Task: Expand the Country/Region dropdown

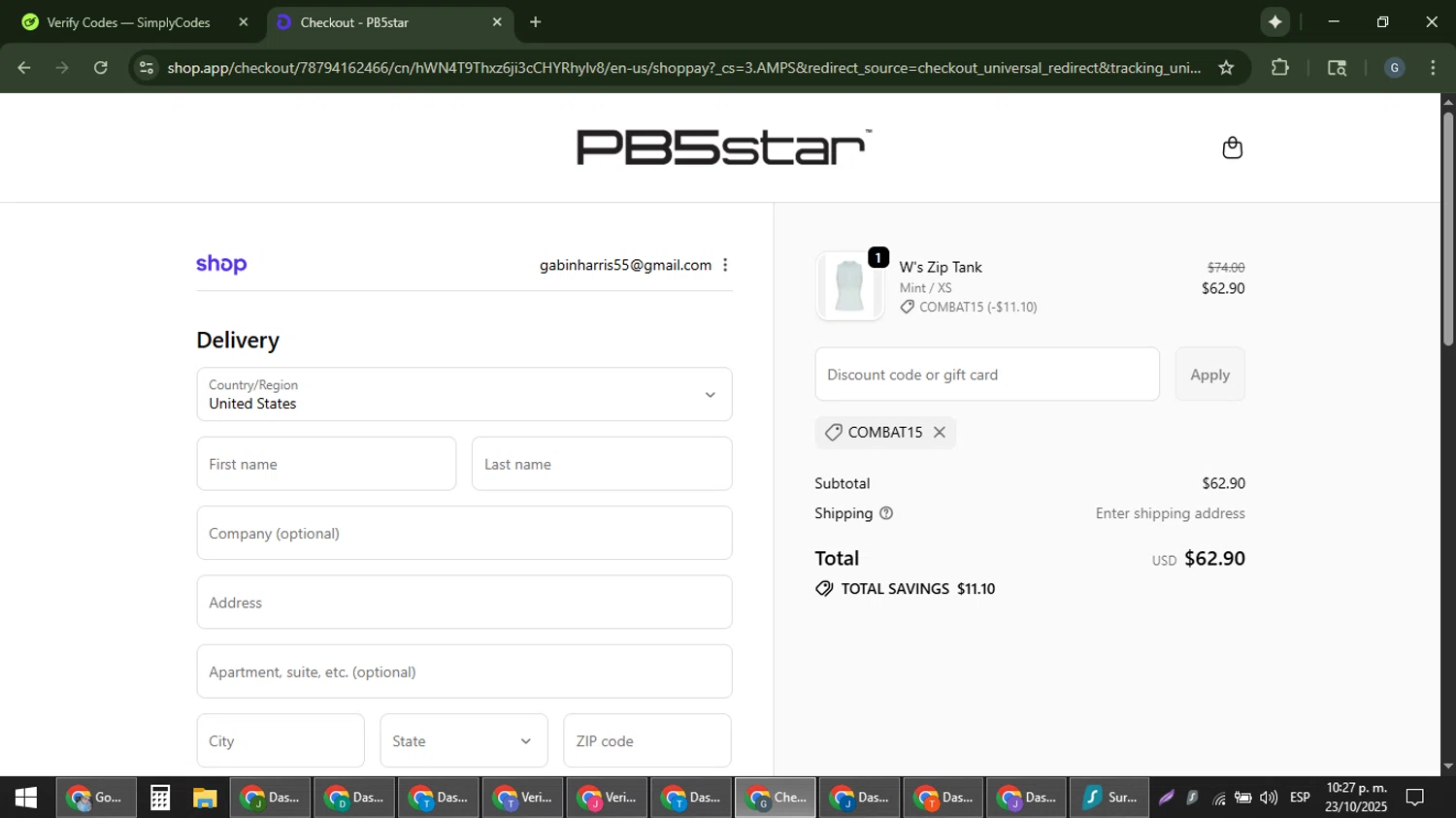Action: 464,394
